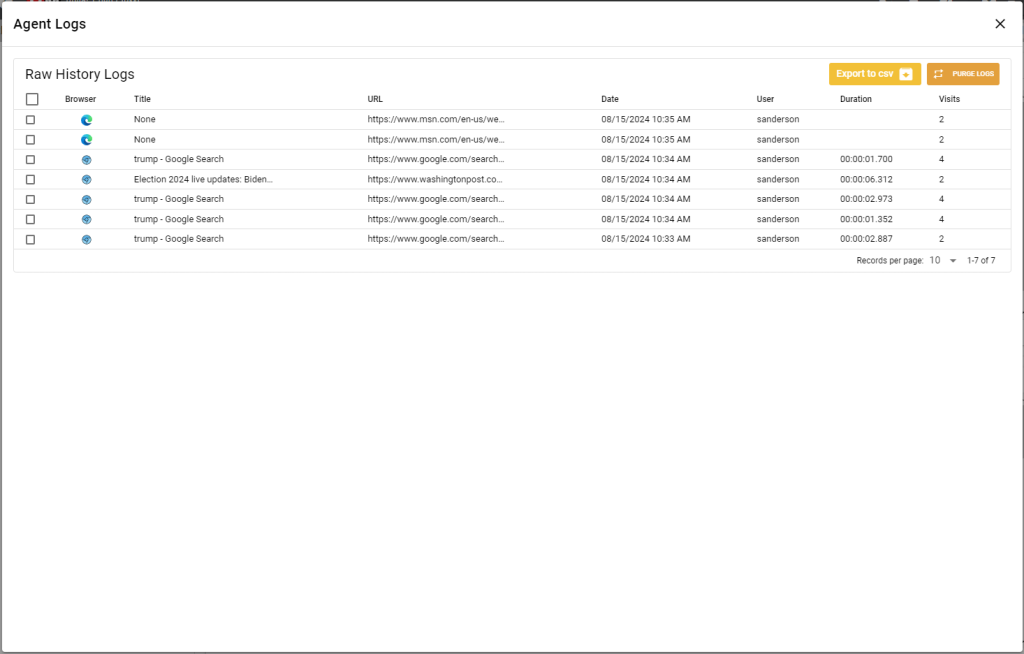Tick the checkbox for duration 00:00:02.973 row

[31, 199]
